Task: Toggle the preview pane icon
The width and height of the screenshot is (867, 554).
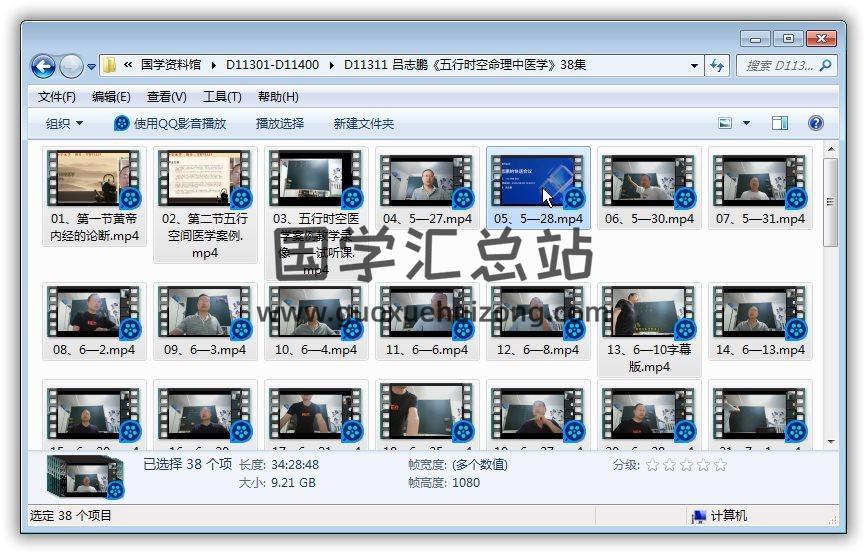Action: (780, 123)
